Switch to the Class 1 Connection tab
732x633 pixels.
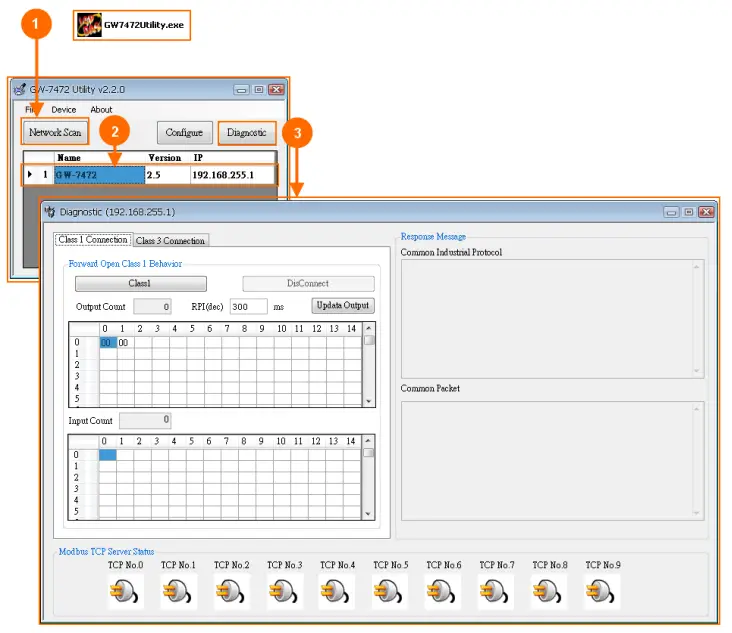pos(93,239)
